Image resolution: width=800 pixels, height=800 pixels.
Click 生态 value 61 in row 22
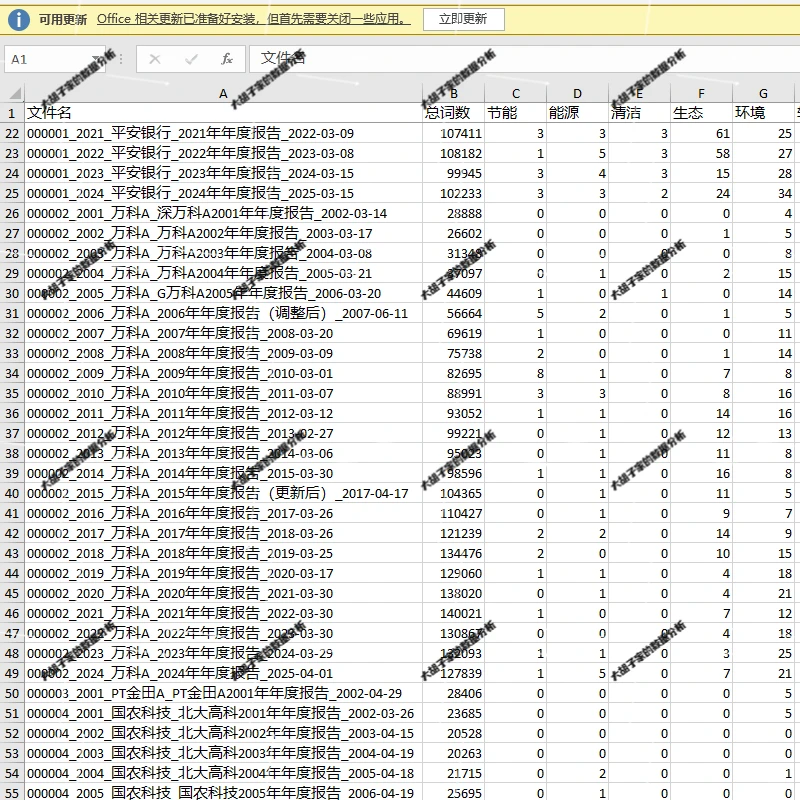702,134
